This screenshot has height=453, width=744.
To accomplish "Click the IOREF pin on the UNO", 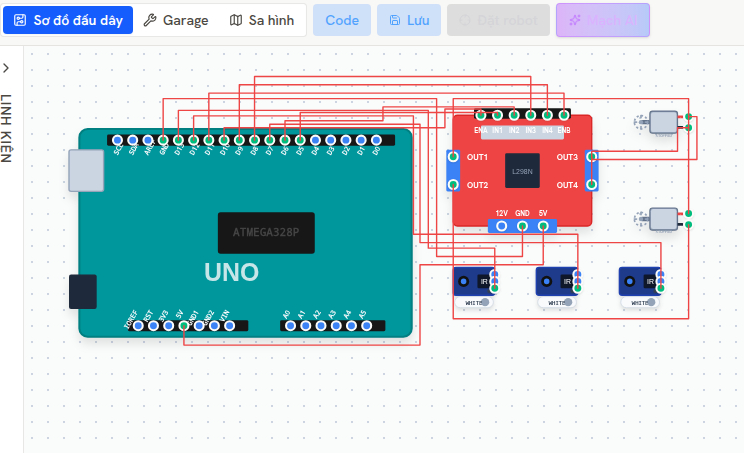I will pyautogui.click(x=138, y=326).
